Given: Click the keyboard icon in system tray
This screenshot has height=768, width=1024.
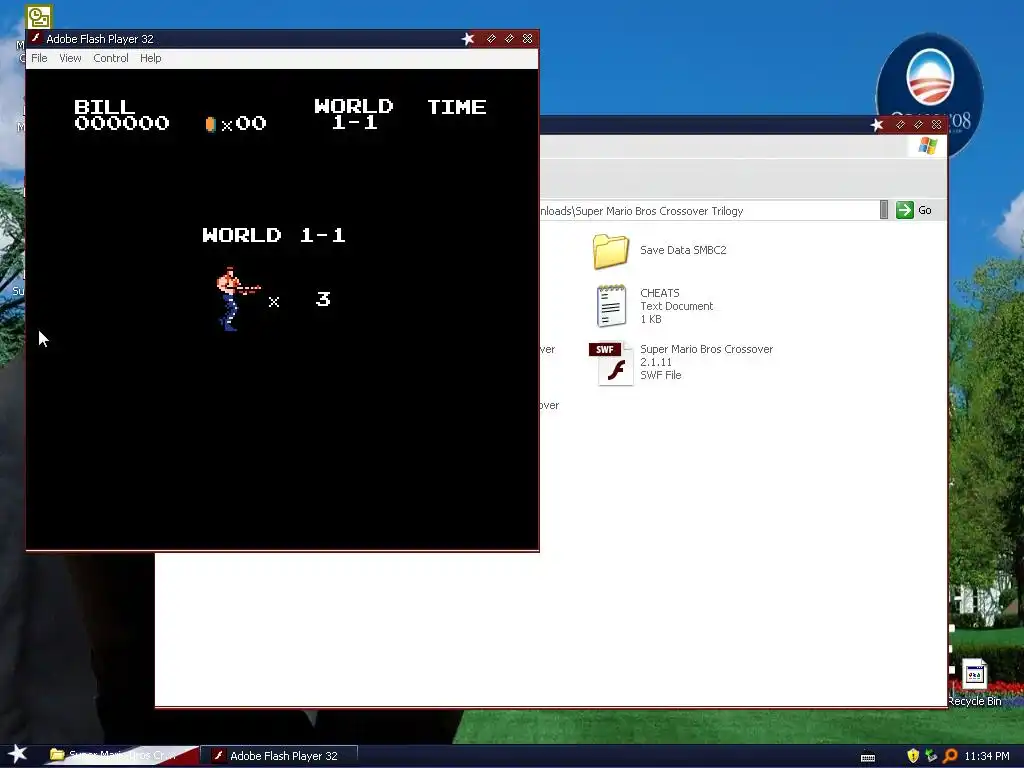Looking at the screenshot, I should coord(868,758).
